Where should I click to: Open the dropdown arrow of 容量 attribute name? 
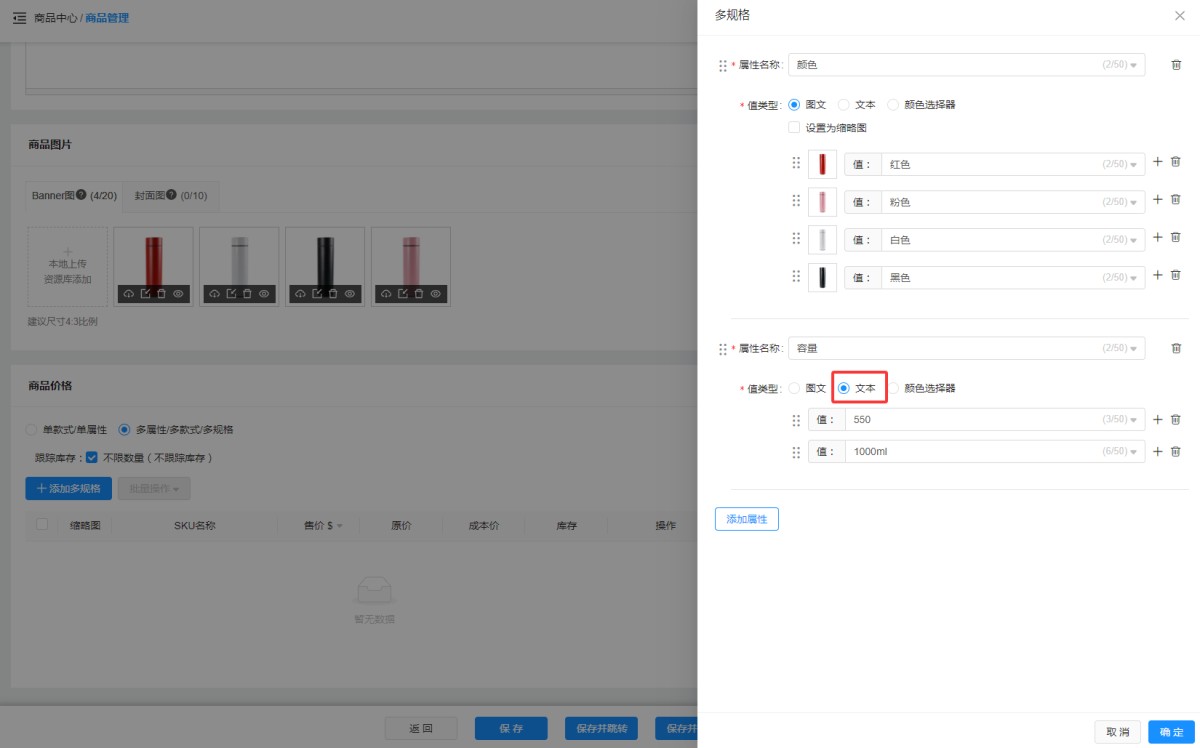point(1134,349)
